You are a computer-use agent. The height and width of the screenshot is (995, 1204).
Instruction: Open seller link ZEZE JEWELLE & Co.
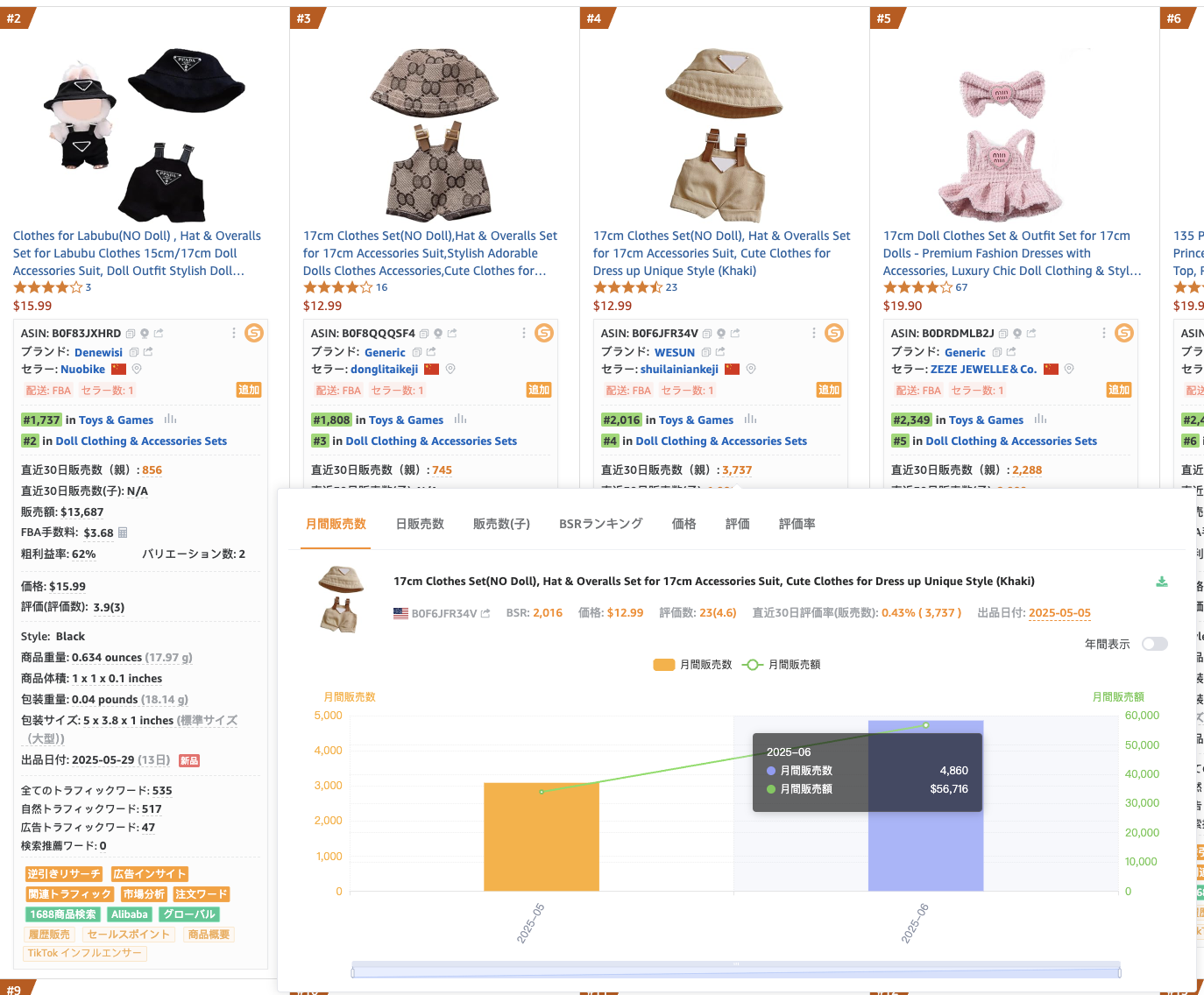(983, 370)
